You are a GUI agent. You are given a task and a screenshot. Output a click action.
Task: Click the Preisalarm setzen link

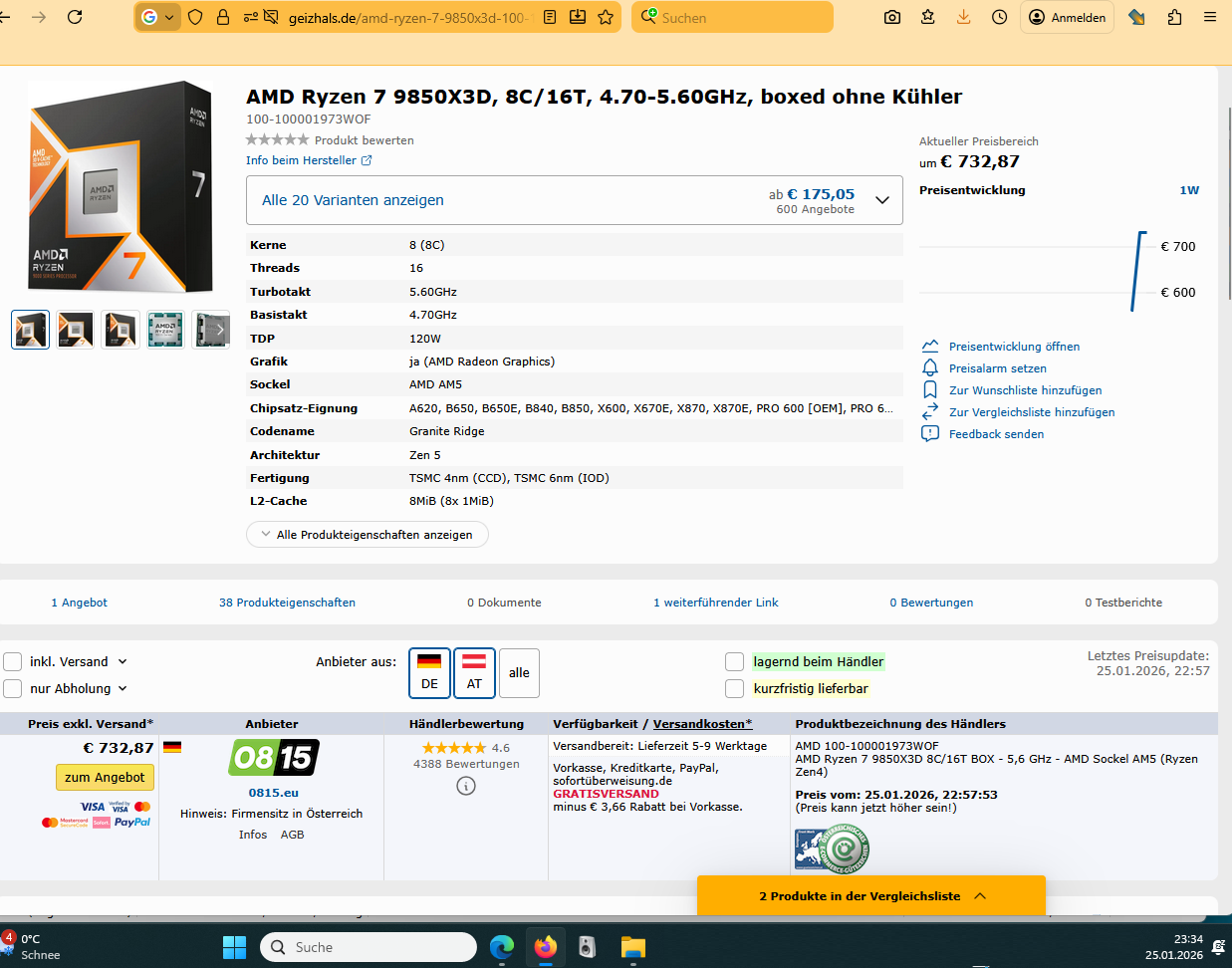click(x=998, y=368)
